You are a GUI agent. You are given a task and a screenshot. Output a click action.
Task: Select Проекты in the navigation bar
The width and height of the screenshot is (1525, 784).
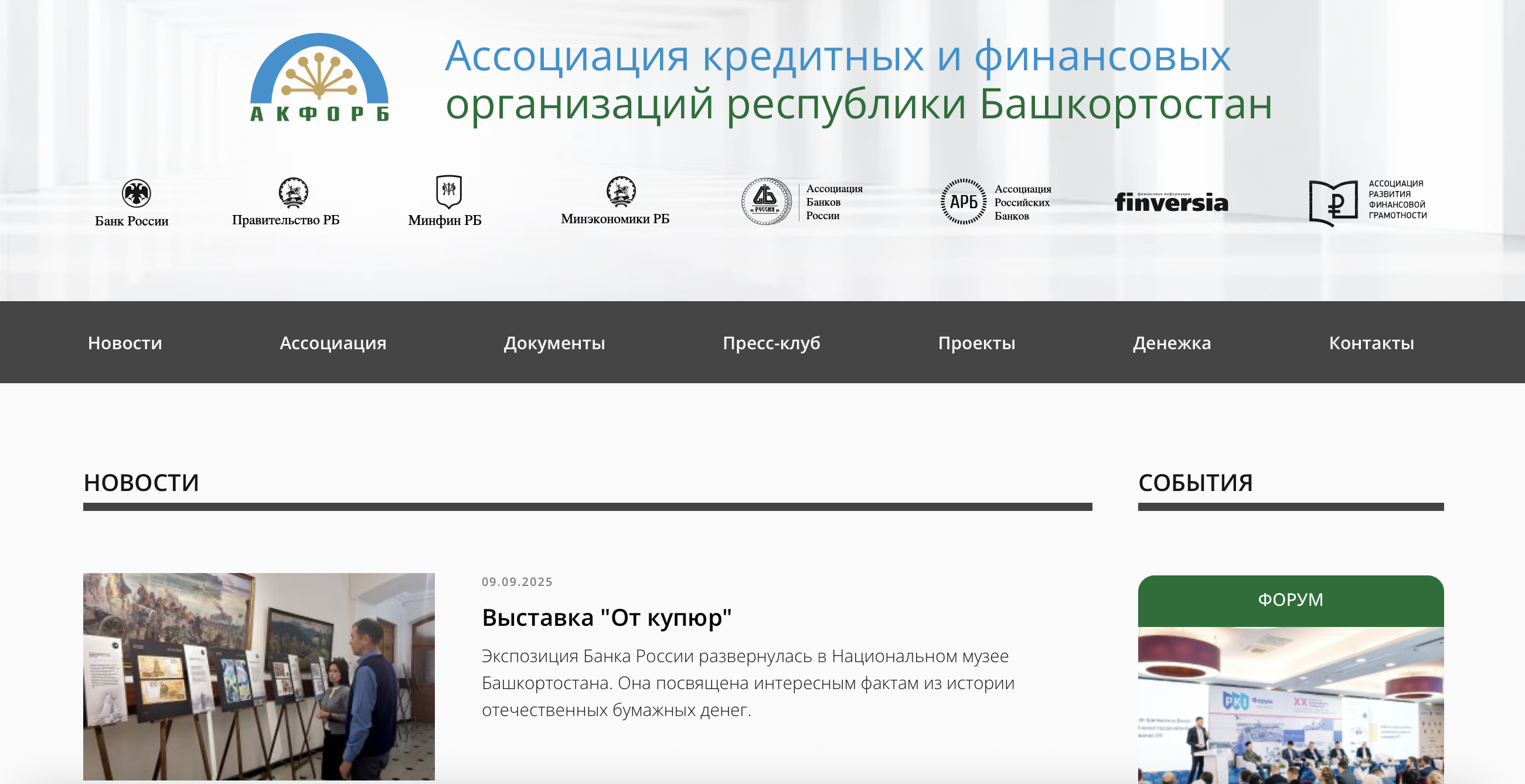(x=976, y=343)
